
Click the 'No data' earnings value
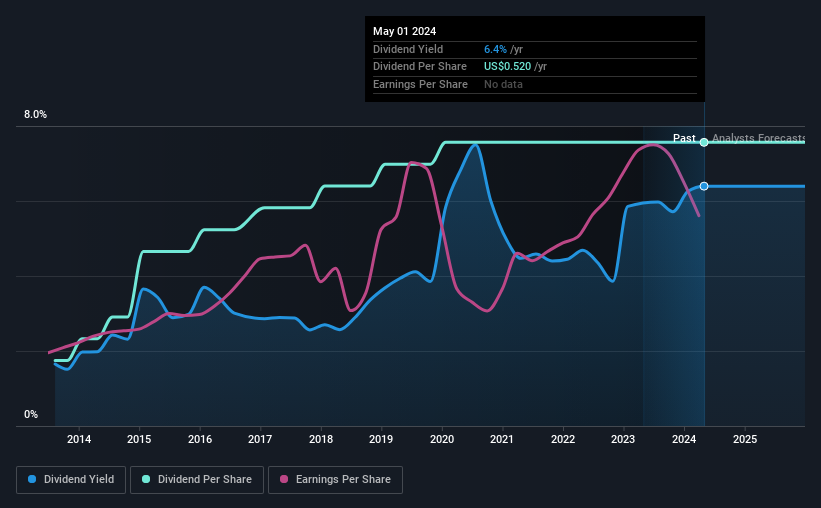point(503,84)
